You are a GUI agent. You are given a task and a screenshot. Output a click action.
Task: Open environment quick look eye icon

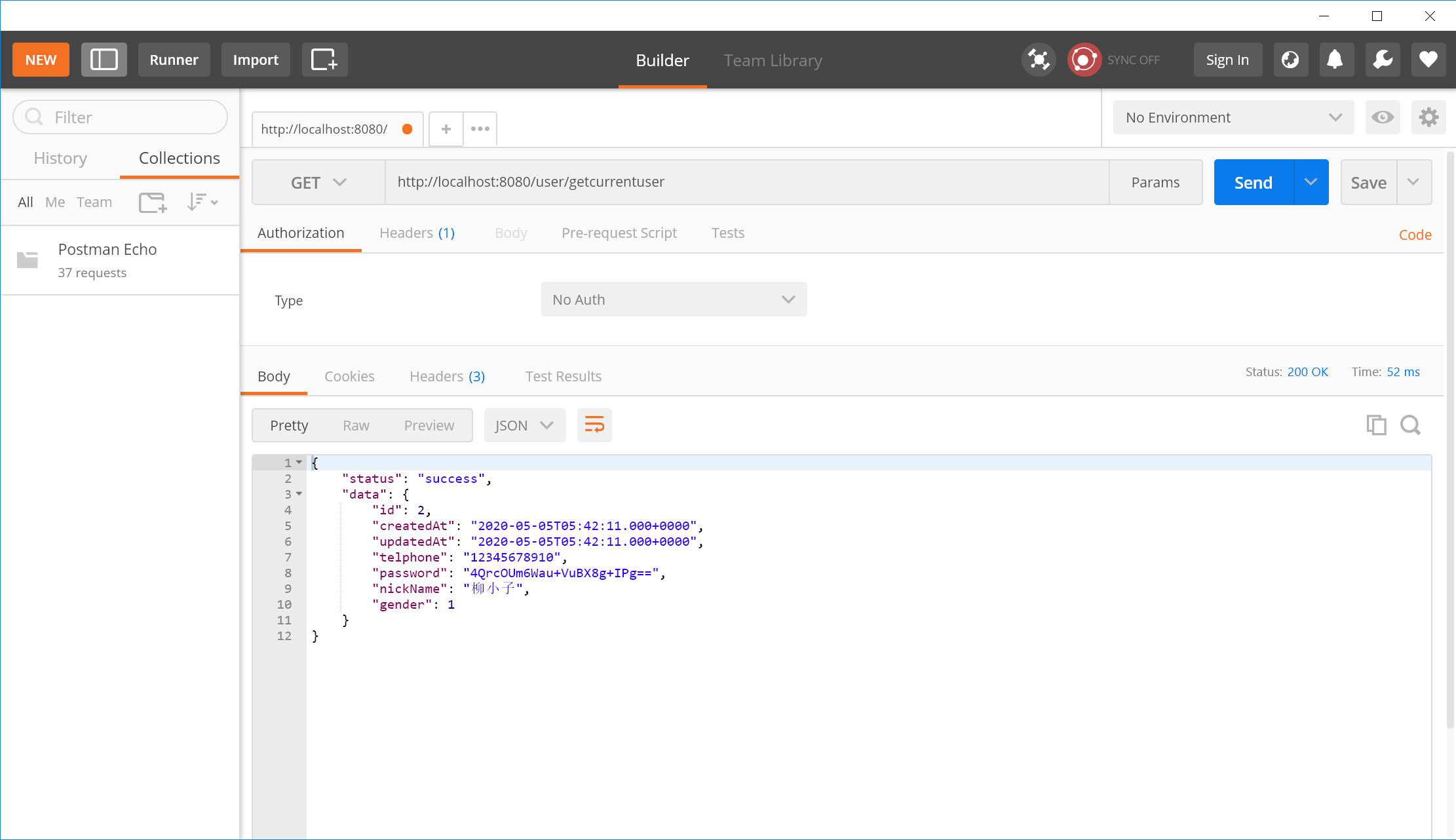(1383, 117)
